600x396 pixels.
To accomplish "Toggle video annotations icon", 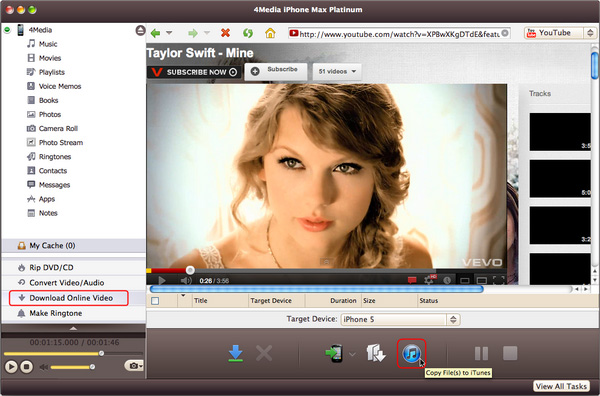I will coord(412,280).
